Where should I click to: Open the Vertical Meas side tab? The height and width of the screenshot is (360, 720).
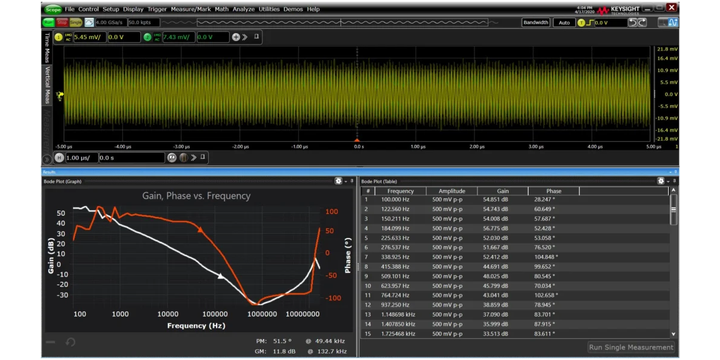tap(47, 85)
